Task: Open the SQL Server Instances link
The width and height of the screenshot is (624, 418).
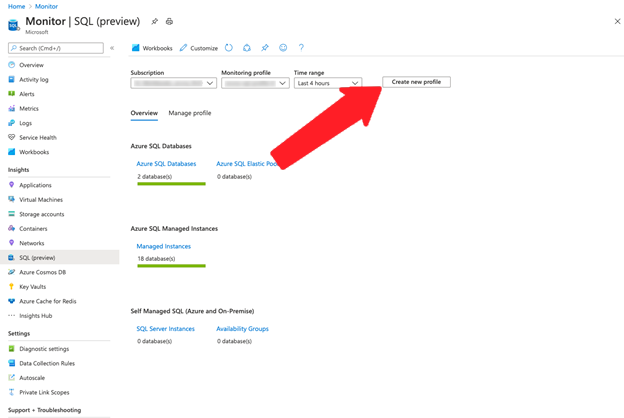Action: 166,329
